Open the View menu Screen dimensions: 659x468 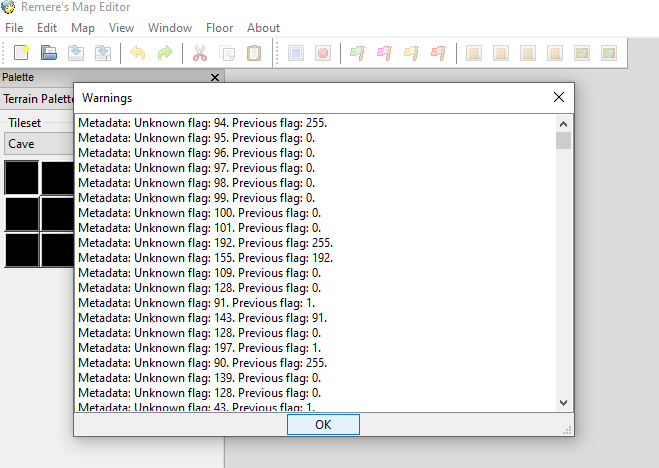pos(121,28)
